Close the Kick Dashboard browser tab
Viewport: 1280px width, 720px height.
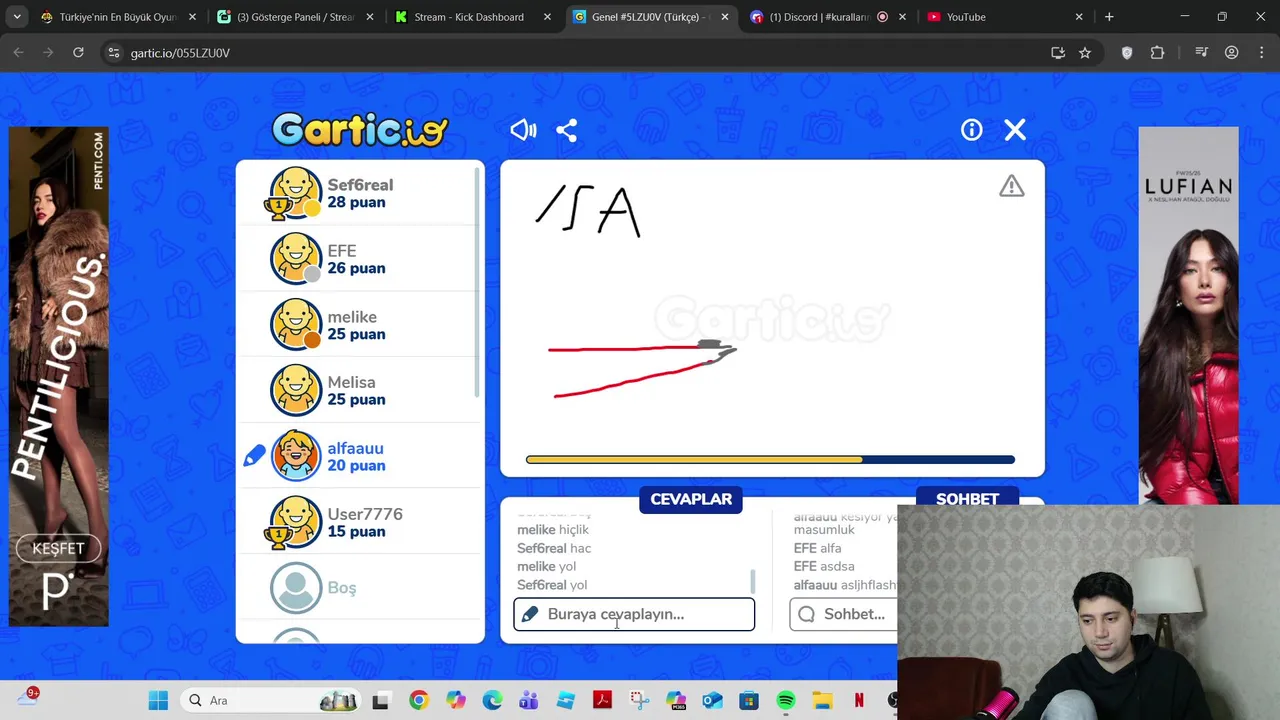pos(547,17)
